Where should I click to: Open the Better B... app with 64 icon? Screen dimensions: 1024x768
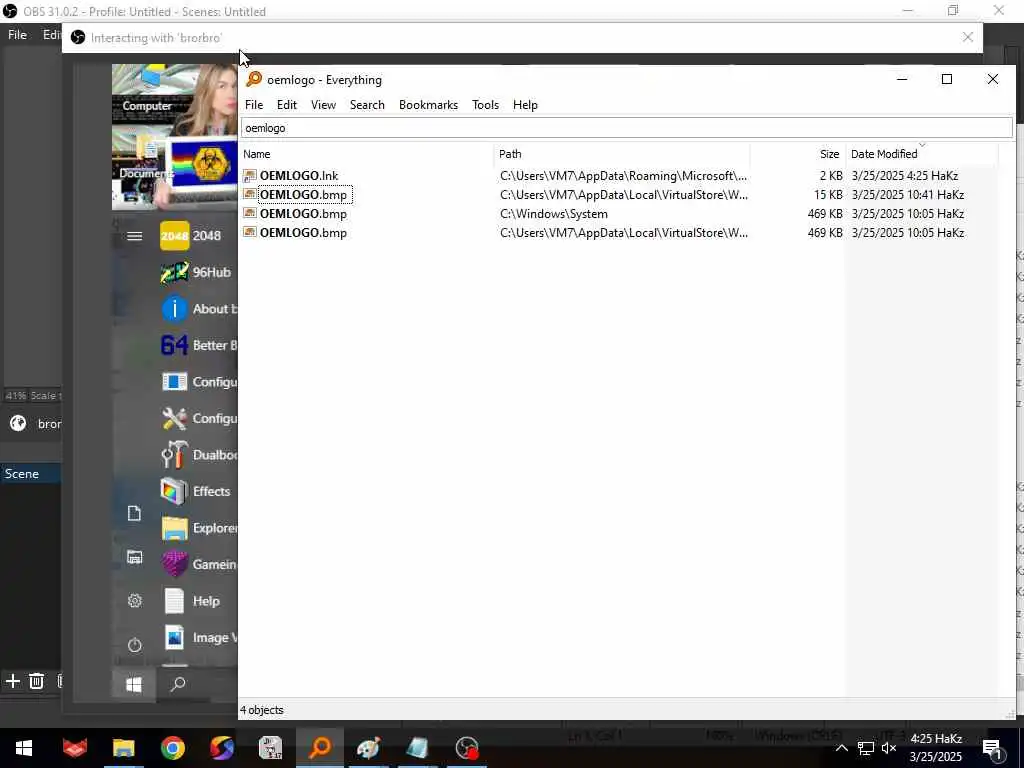point(199,345)
